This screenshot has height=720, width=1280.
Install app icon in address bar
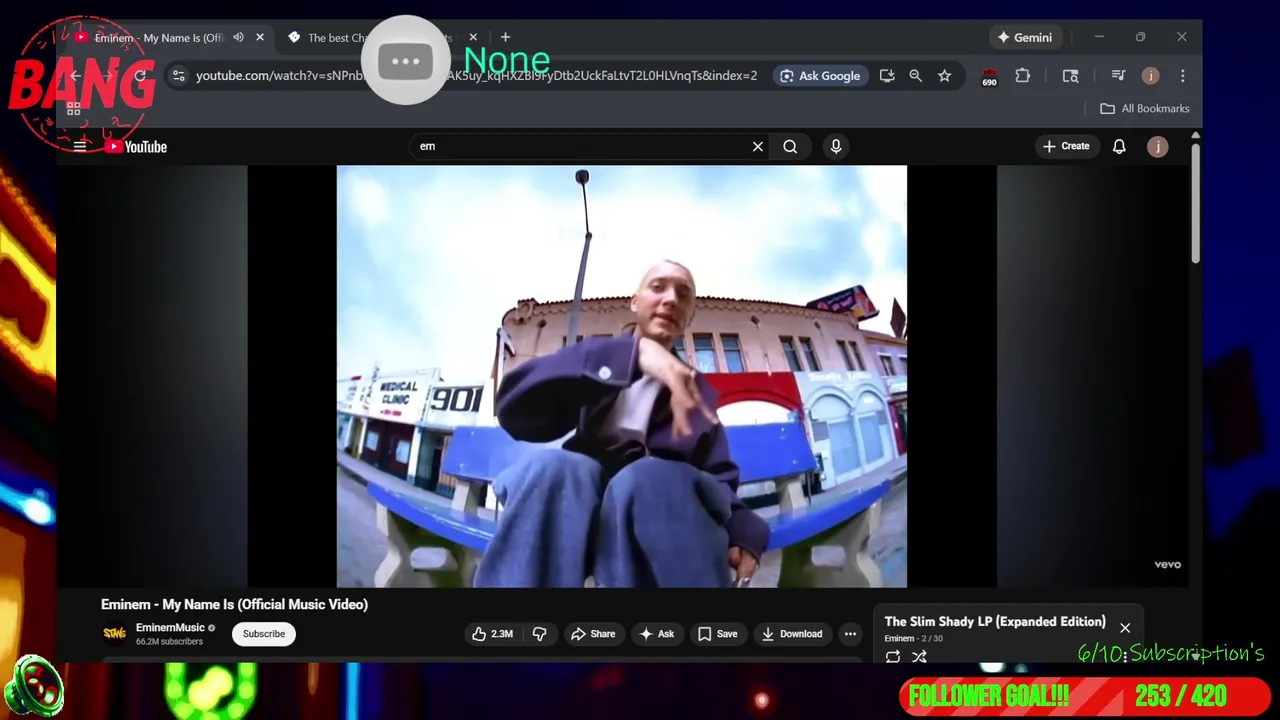tap(887, 76)
